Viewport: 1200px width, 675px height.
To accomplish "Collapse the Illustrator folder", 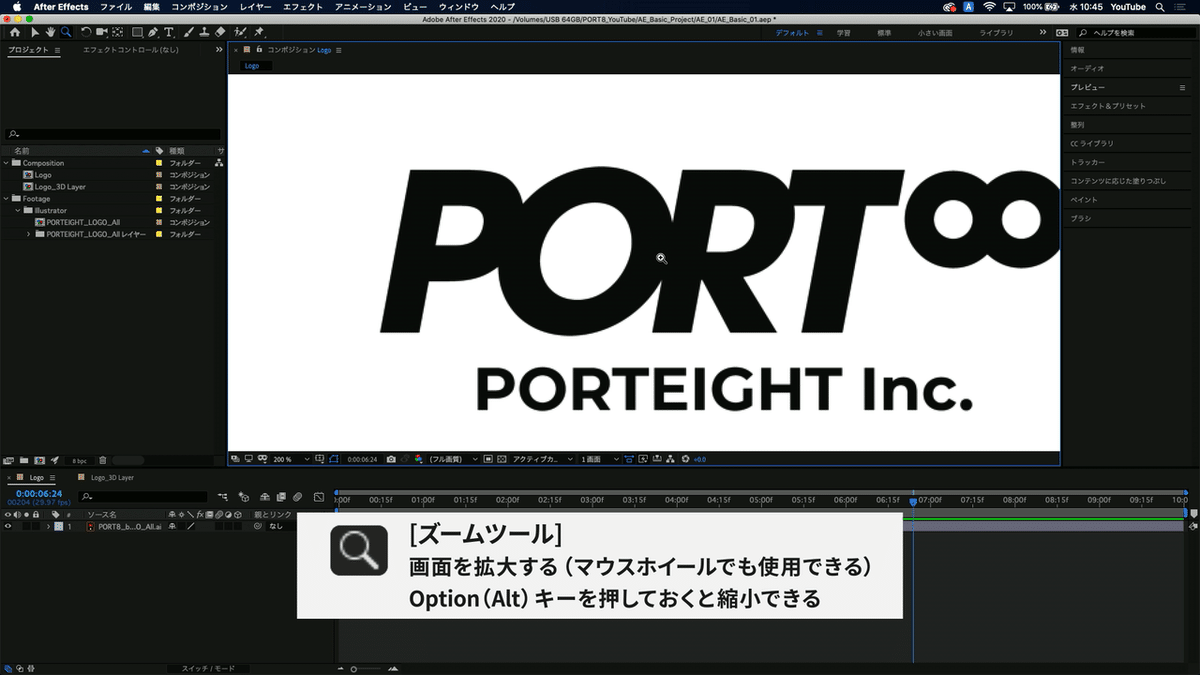I will (x=17, y=211).
